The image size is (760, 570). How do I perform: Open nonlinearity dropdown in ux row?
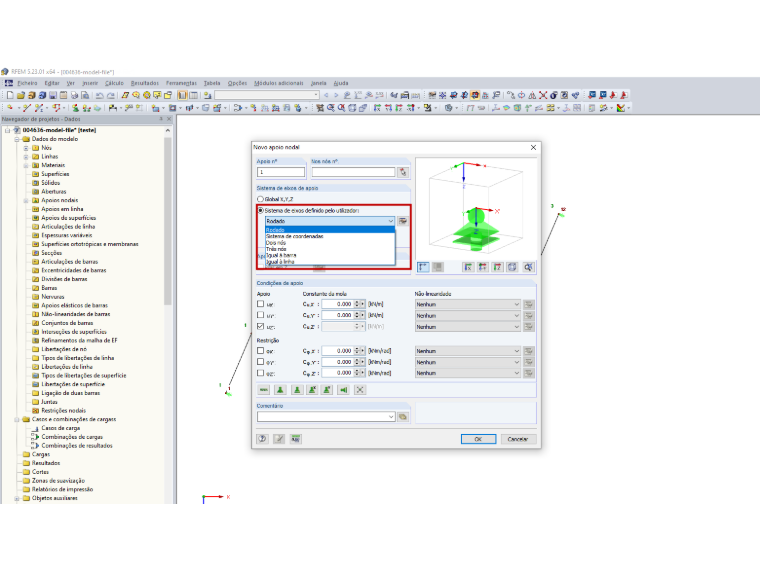(x=468, y=304)
